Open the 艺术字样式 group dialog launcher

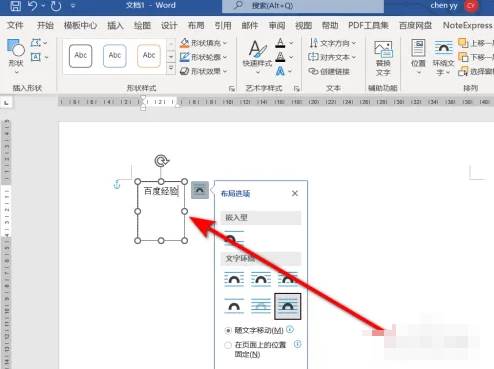coord(296,88)
